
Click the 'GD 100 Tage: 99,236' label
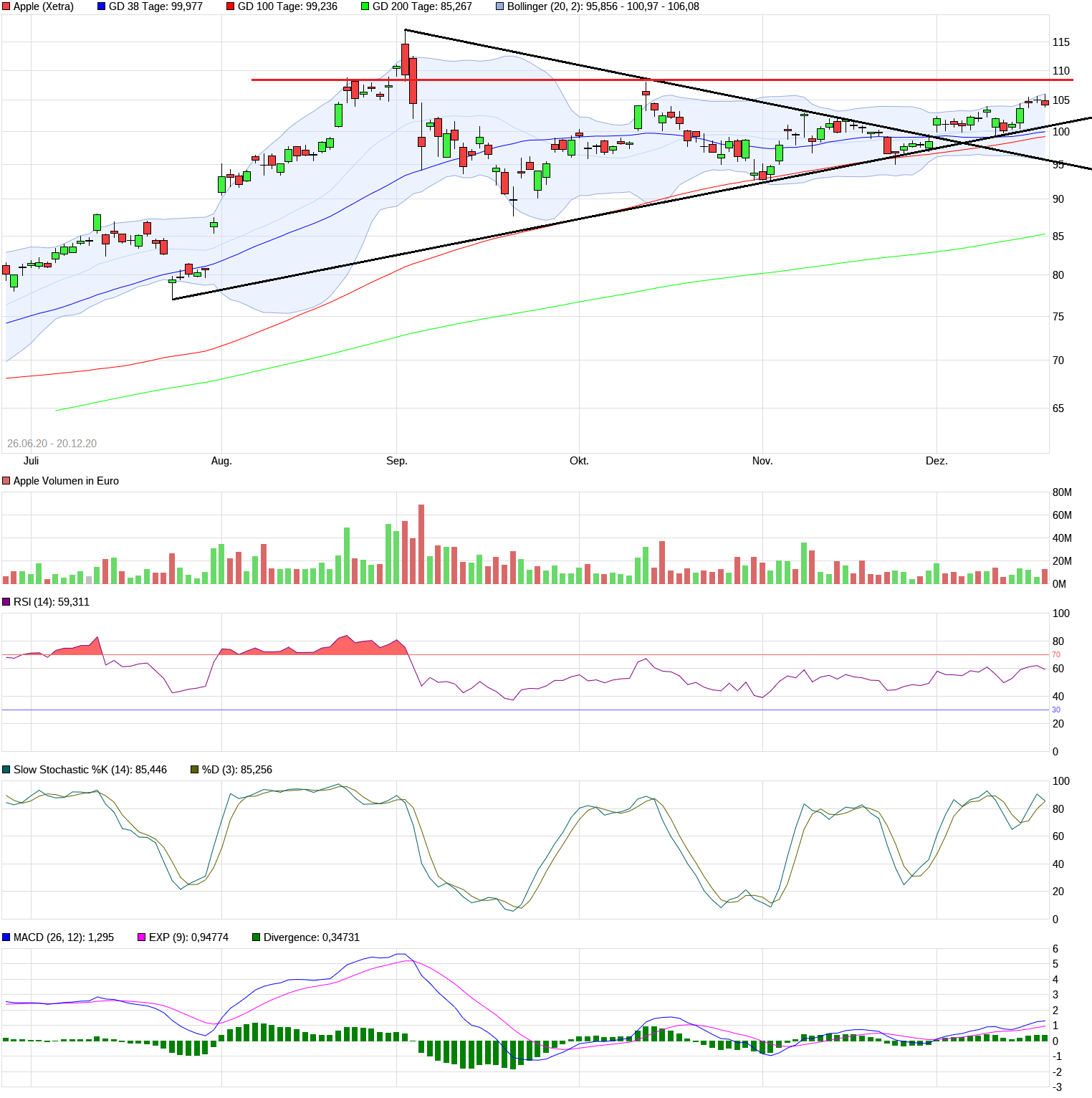(x=287, y=6)
